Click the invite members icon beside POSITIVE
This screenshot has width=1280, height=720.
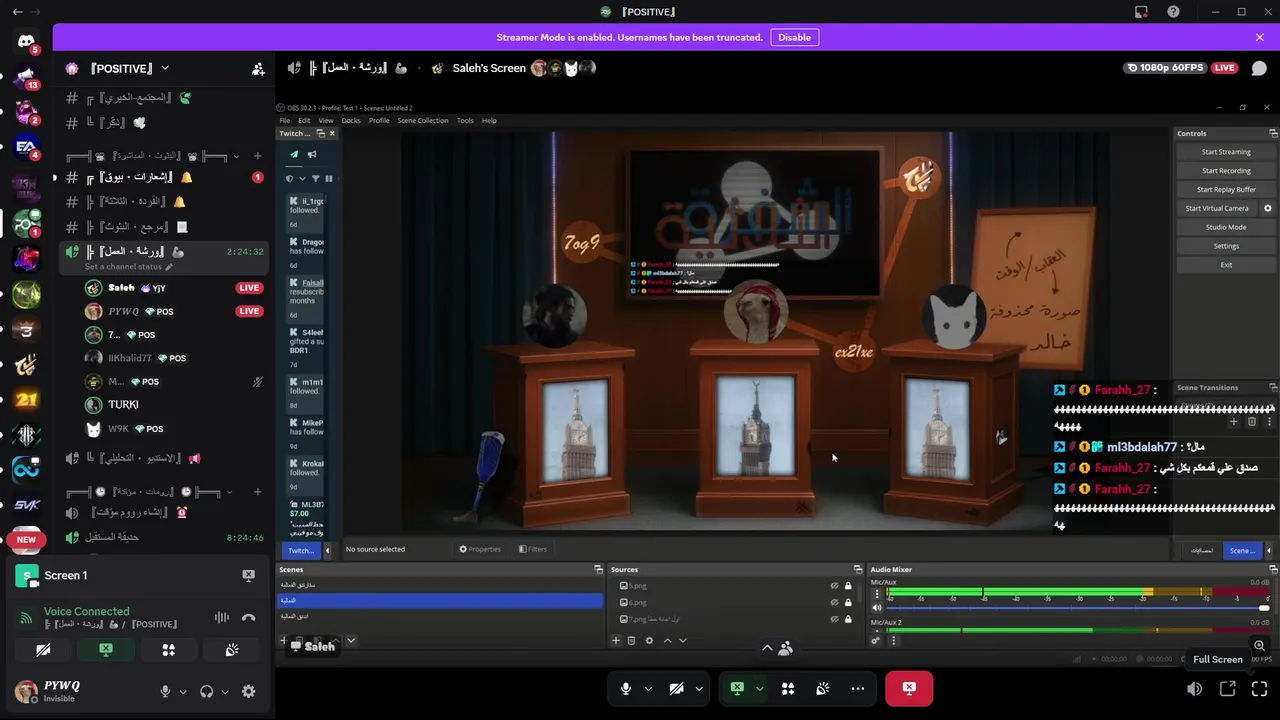[x=258, y=69]
